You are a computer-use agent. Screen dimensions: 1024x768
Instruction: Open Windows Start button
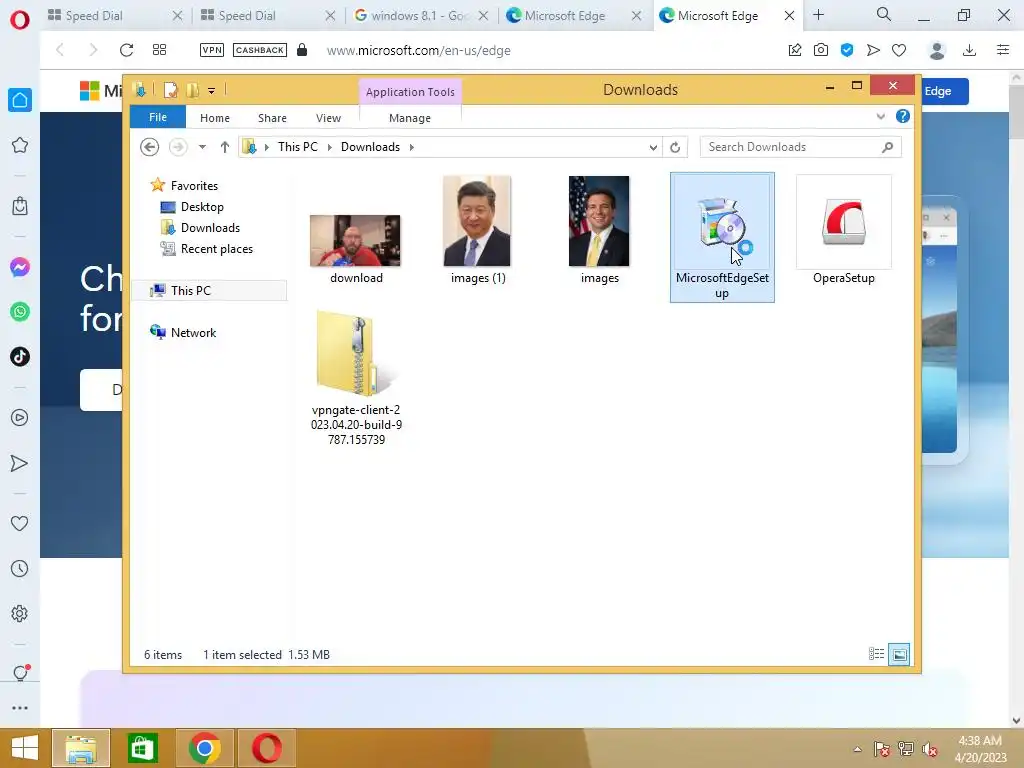24,748
